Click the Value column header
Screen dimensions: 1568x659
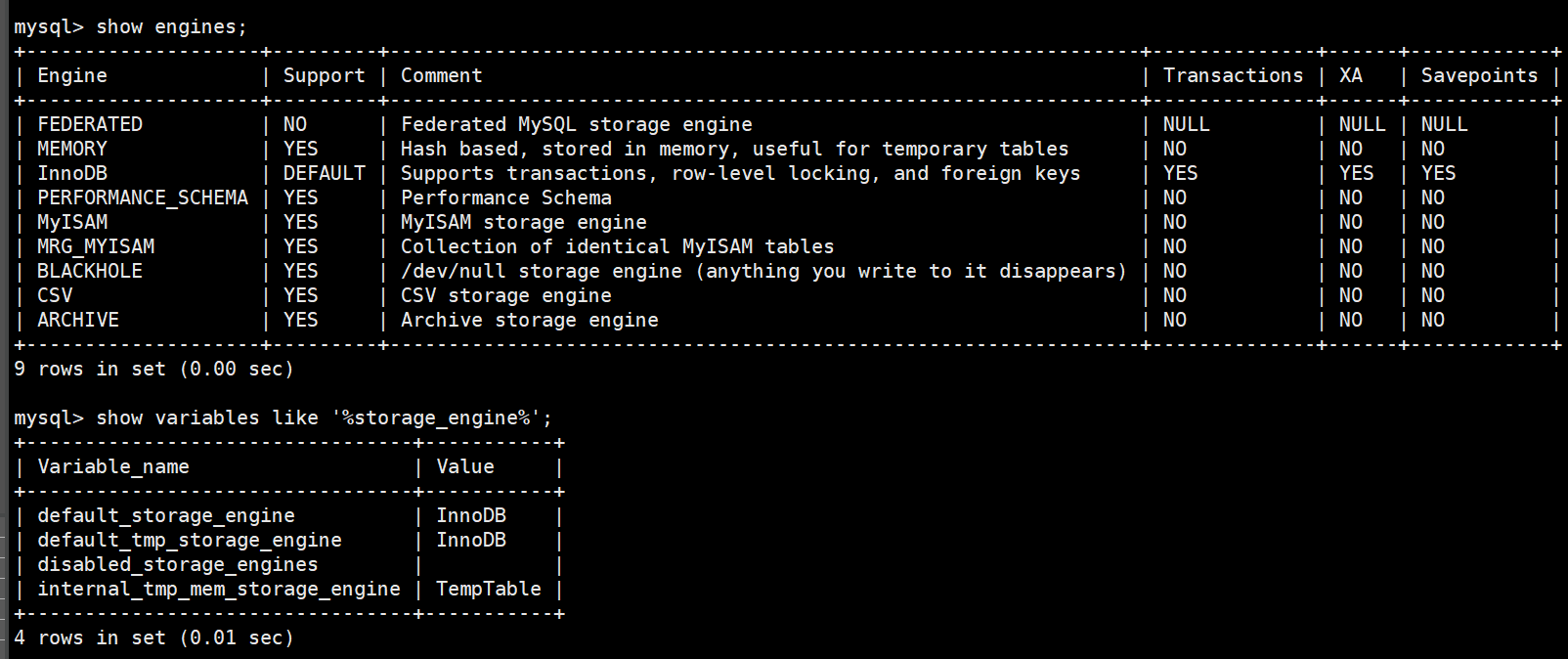(465, 467)
